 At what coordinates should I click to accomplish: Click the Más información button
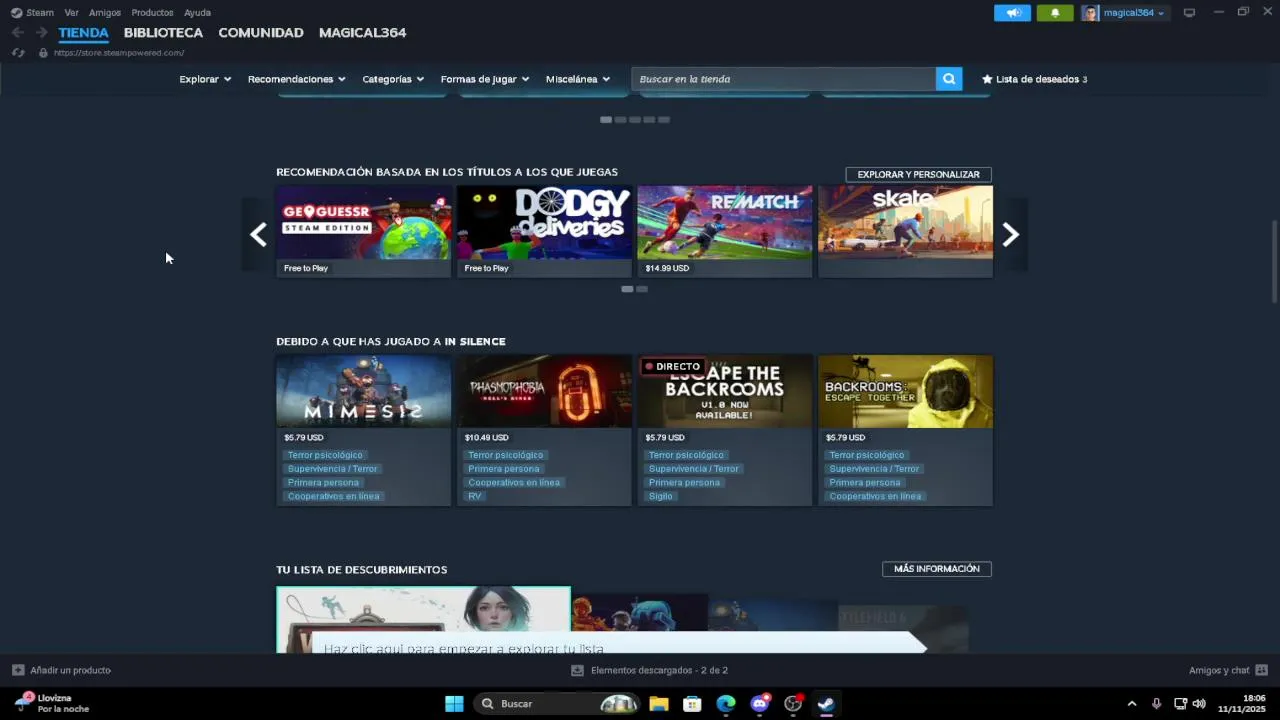click(x=937, y=569)
